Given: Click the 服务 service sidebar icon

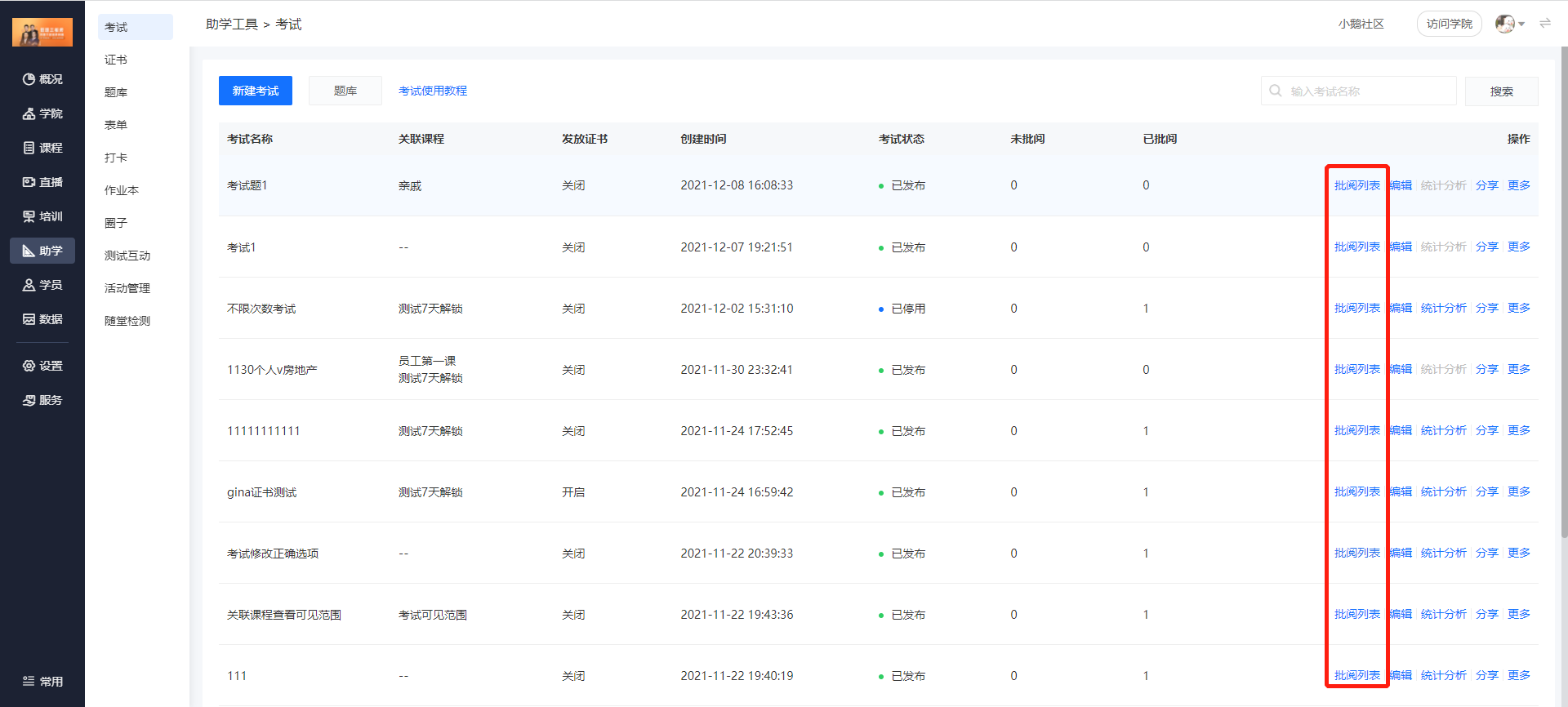Looking at the screenshot, I should [x=29, y=400].
